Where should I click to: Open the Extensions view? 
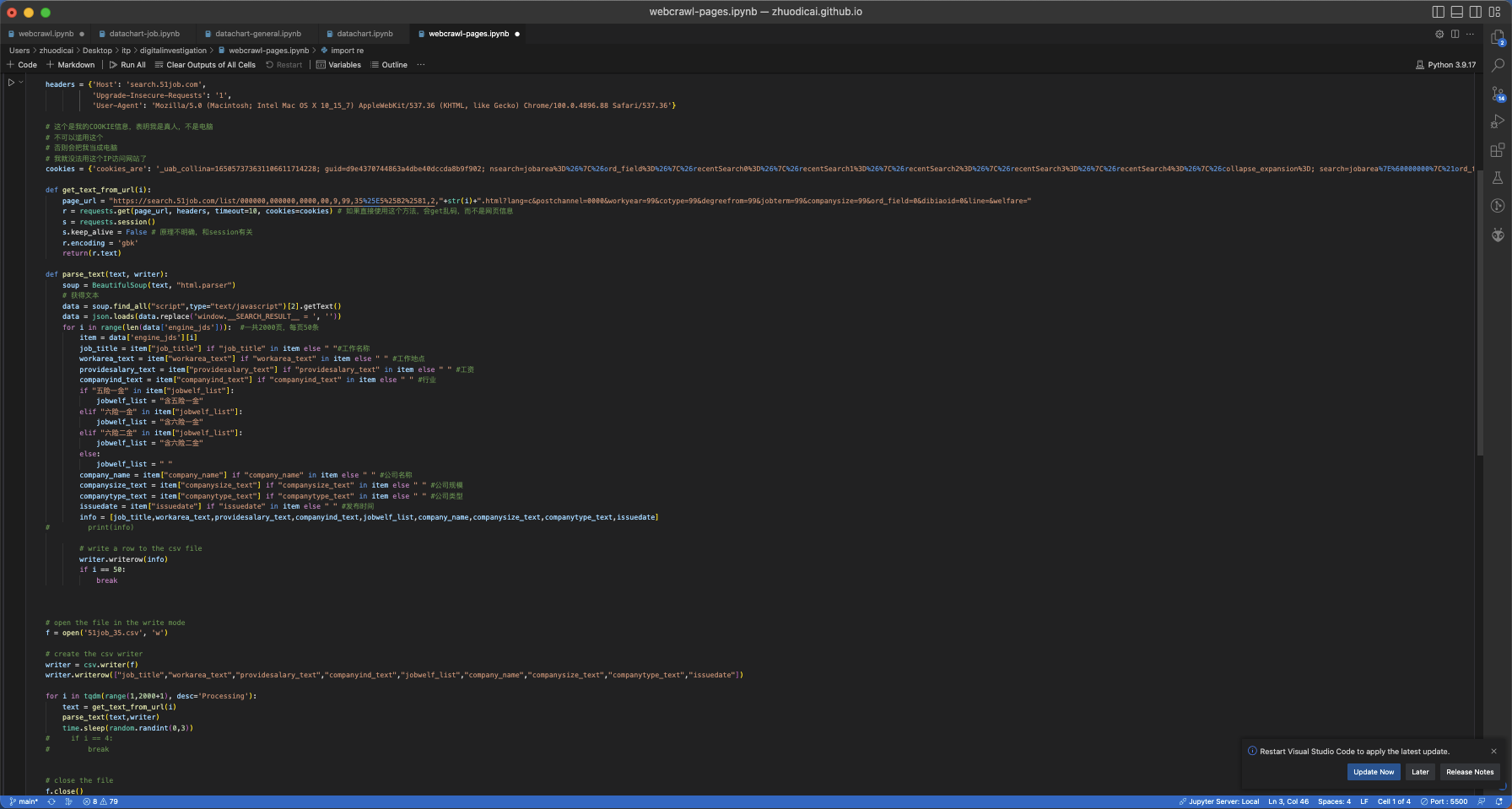[x=1498, y=150]
